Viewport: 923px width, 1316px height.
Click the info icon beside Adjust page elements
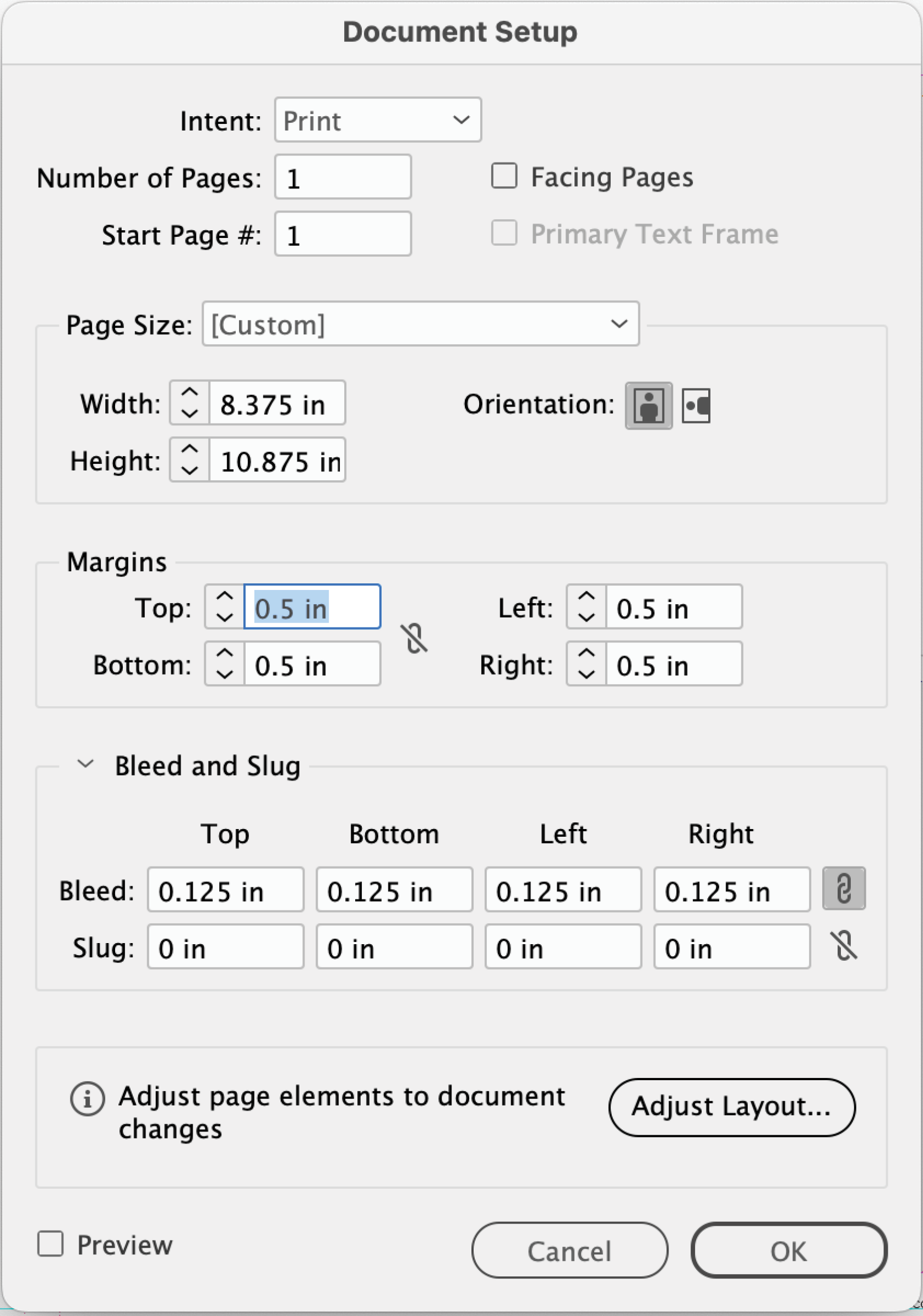(87, 1100)
